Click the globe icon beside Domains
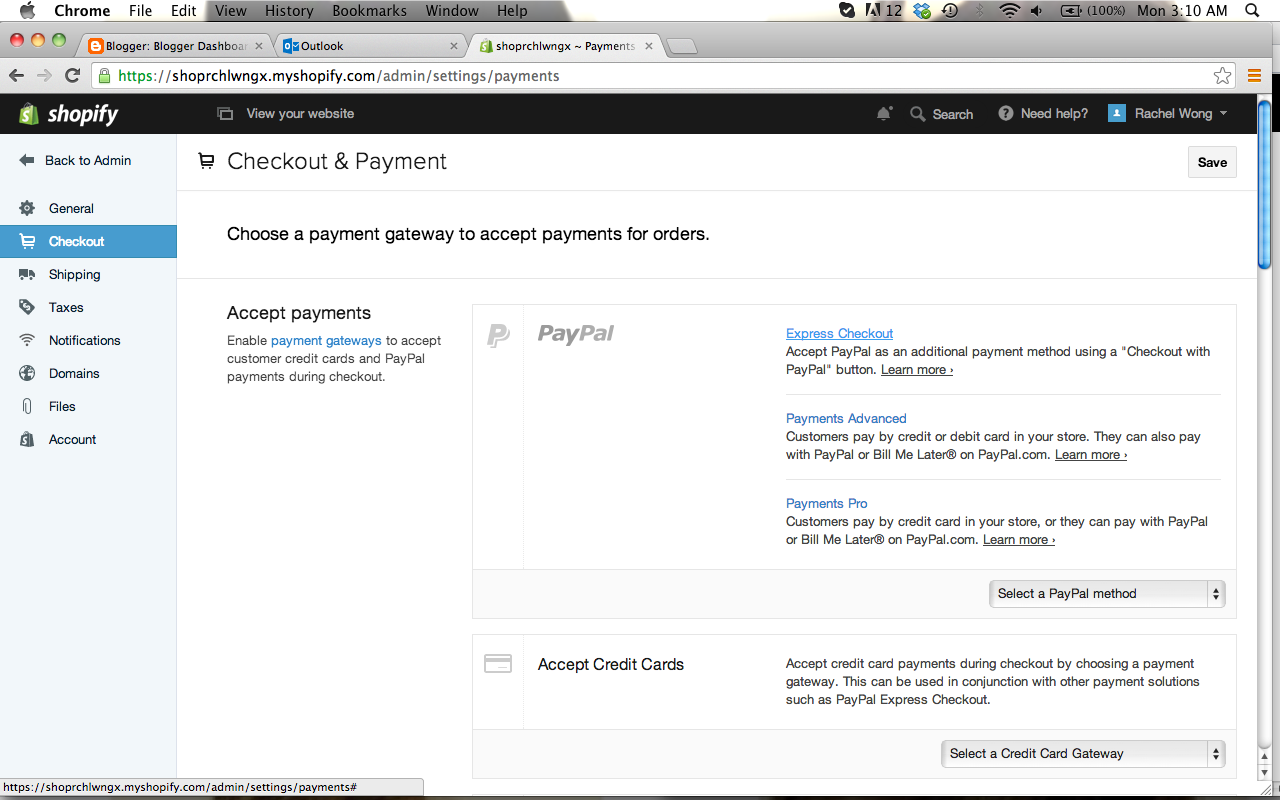This screenshot has height=800, width=1280. [x=27, y=373]
